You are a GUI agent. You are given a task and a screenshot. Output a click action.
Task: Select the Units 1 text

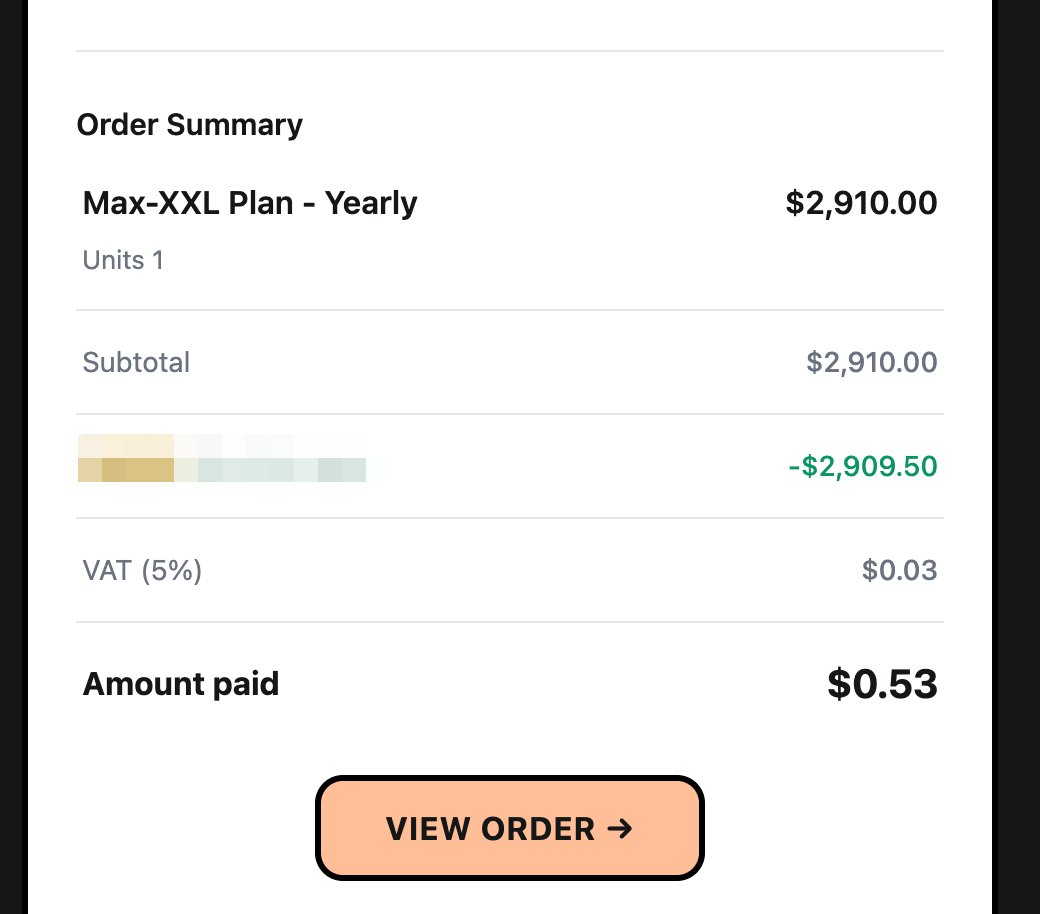123,260
